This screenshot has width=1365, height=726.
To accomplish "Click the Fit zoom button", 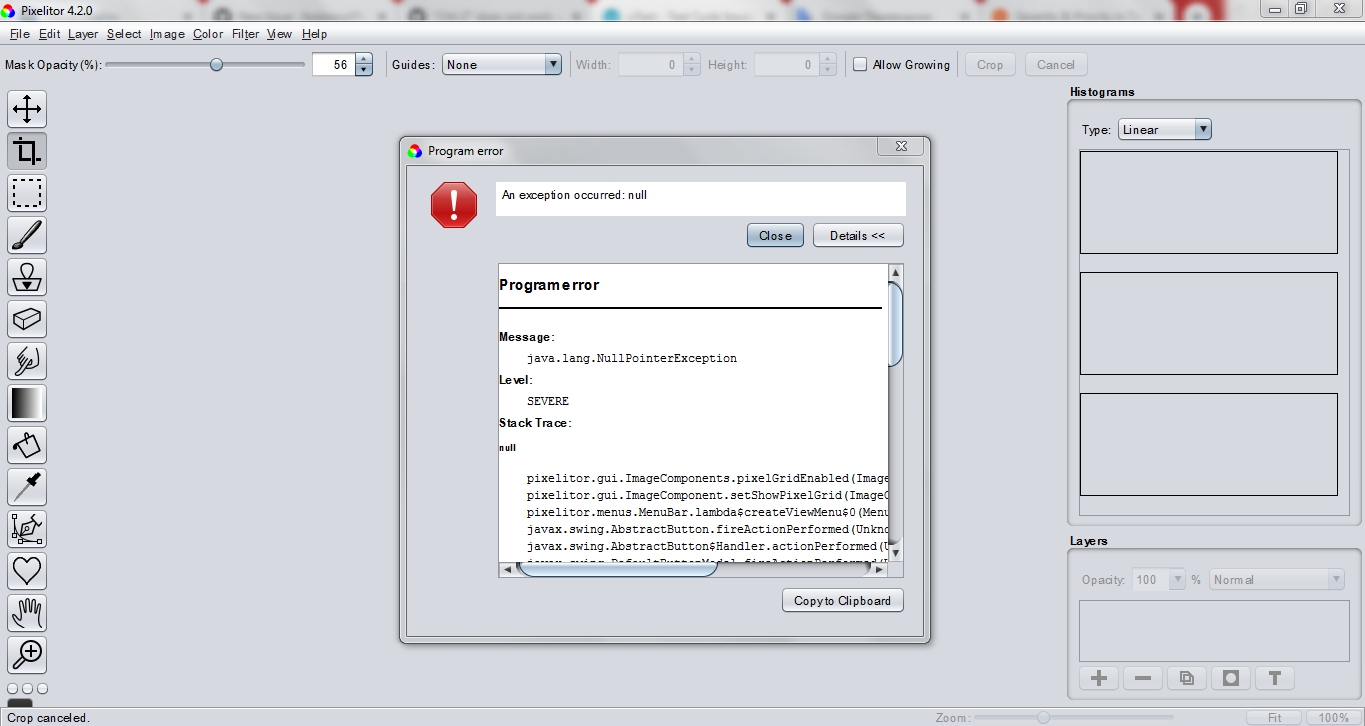I will point(1275,718).
